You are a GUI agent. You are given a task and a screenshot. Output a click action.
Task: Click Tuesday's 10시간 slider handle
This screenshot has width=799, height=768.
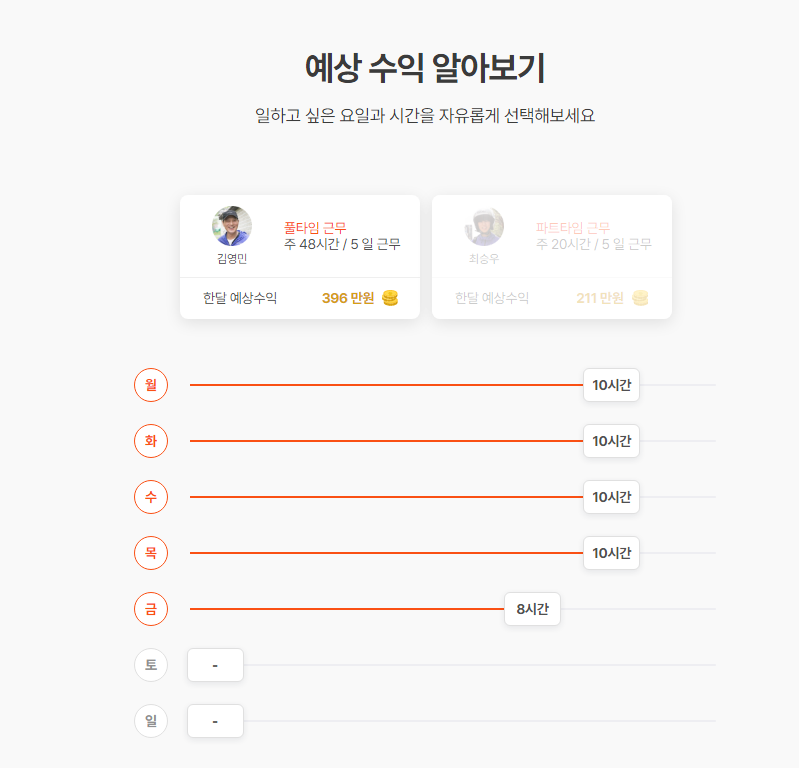611,441
